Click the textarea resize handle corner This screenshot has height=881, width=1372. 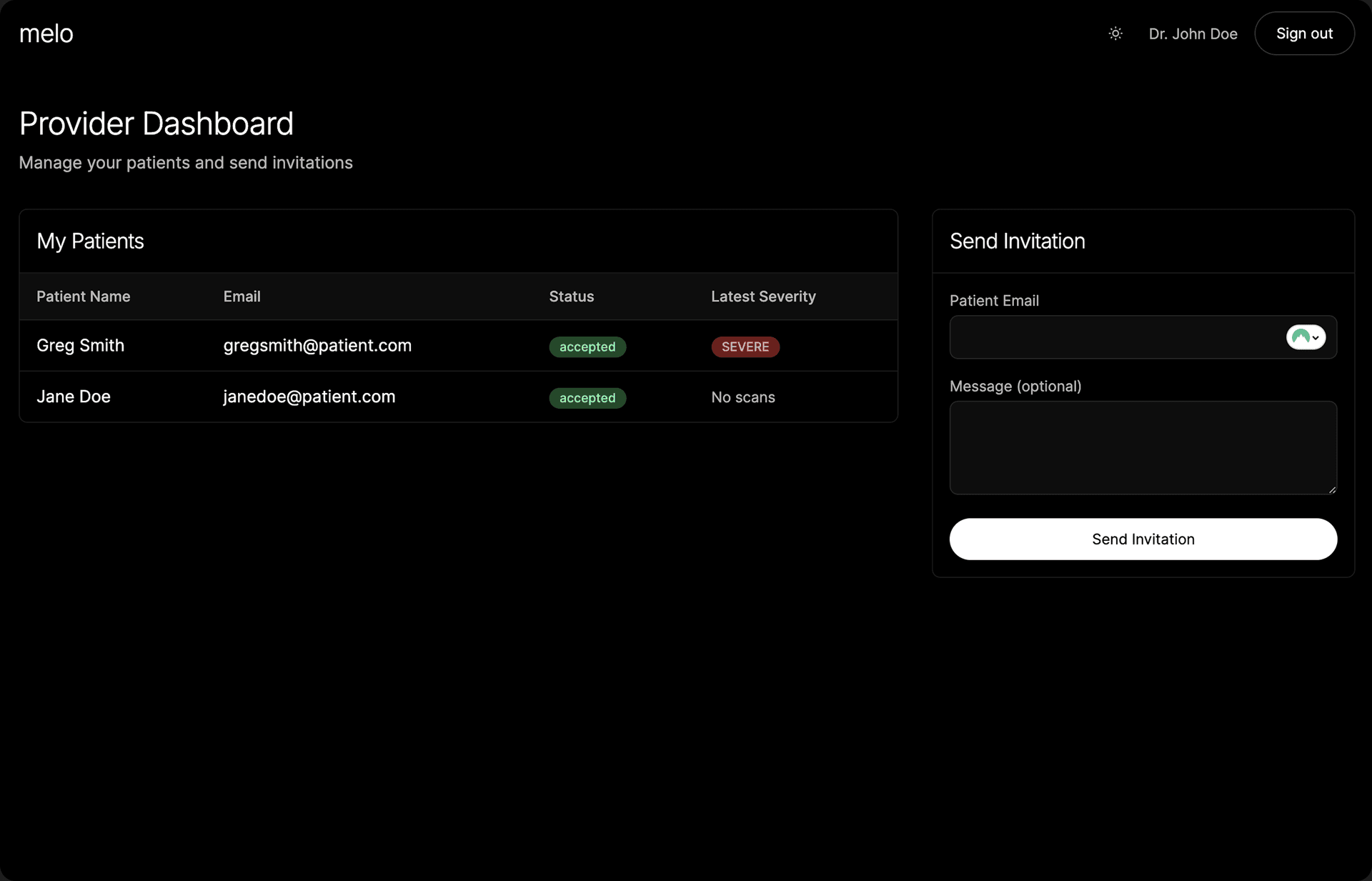tap(1332, 489)
